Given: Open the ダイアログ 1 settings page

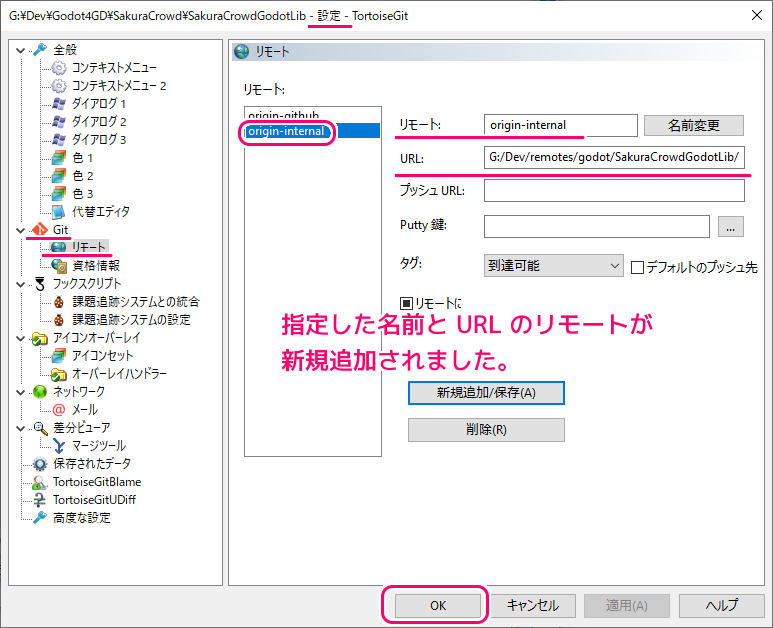Looking at the screenshot, I should point(99,103).
